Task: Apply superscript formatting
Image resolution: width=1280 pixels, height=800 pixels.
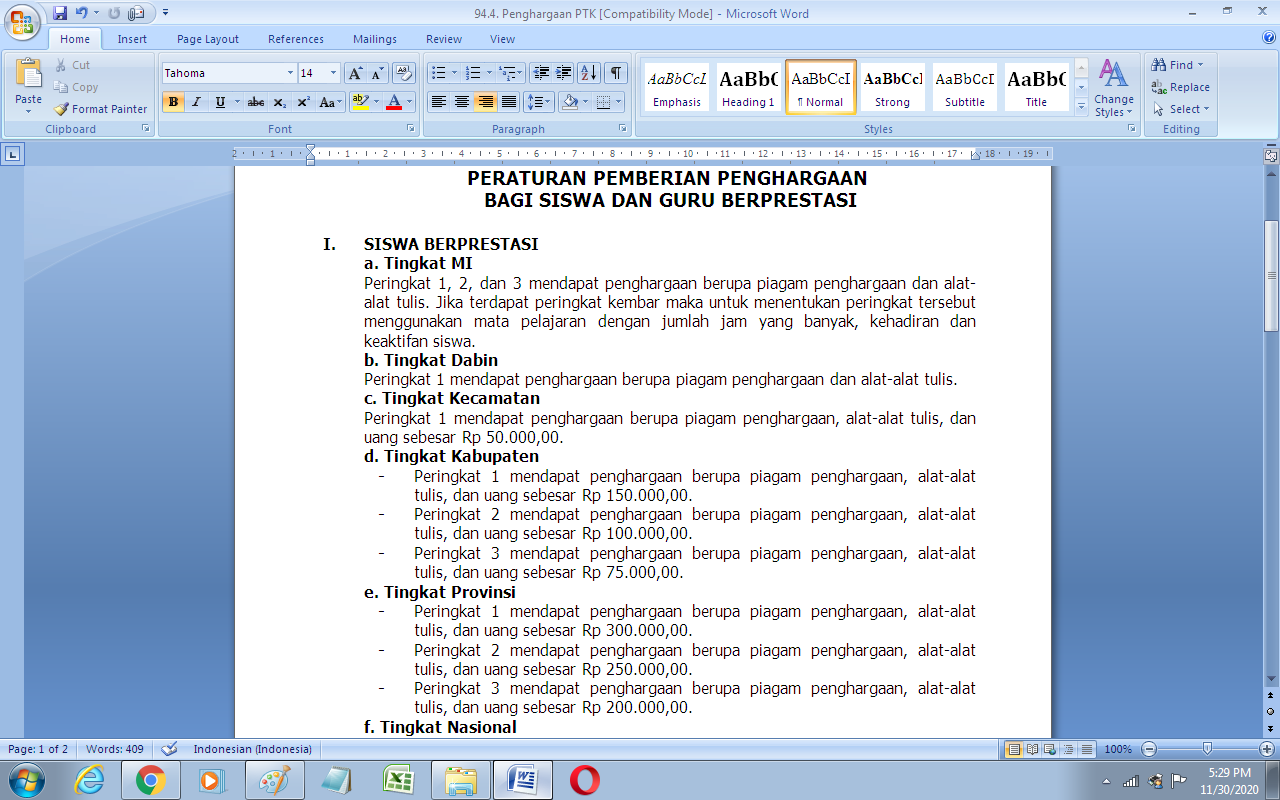Action: 303,102
